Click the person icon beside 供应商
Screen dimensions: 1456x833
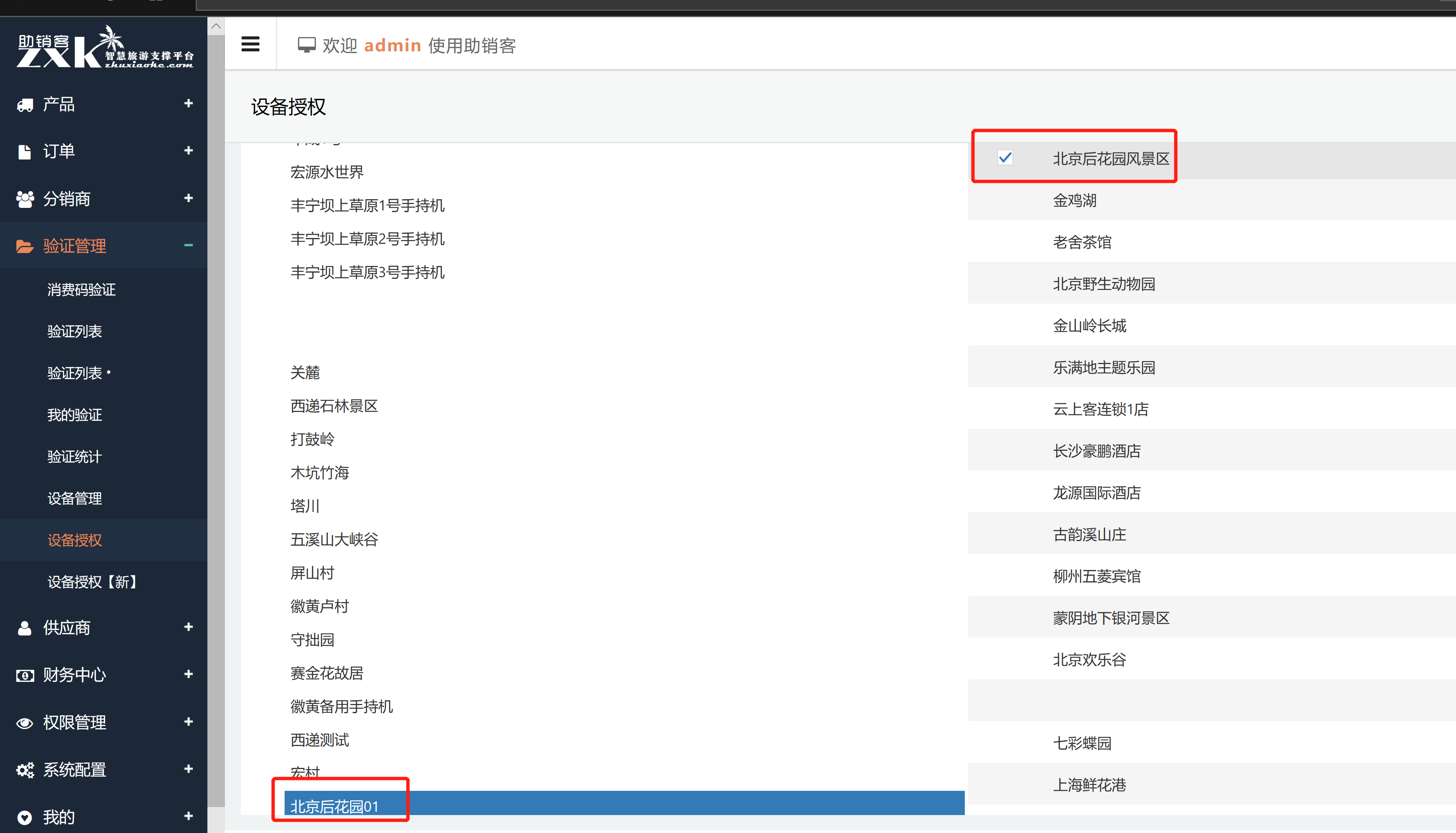(25, 628)
